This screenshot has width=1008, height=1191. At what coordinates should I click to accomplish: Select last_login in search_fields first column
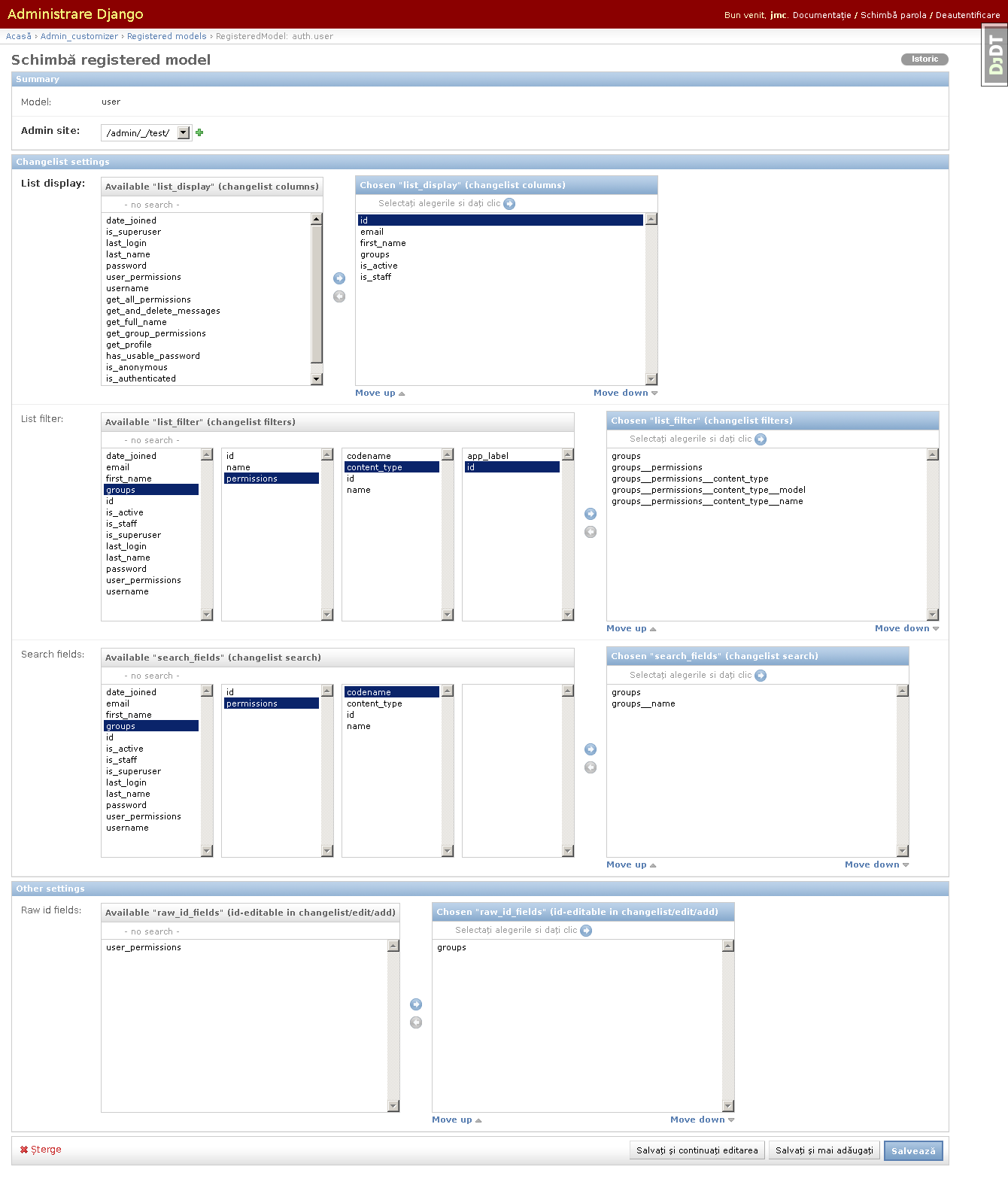(151, 782)
